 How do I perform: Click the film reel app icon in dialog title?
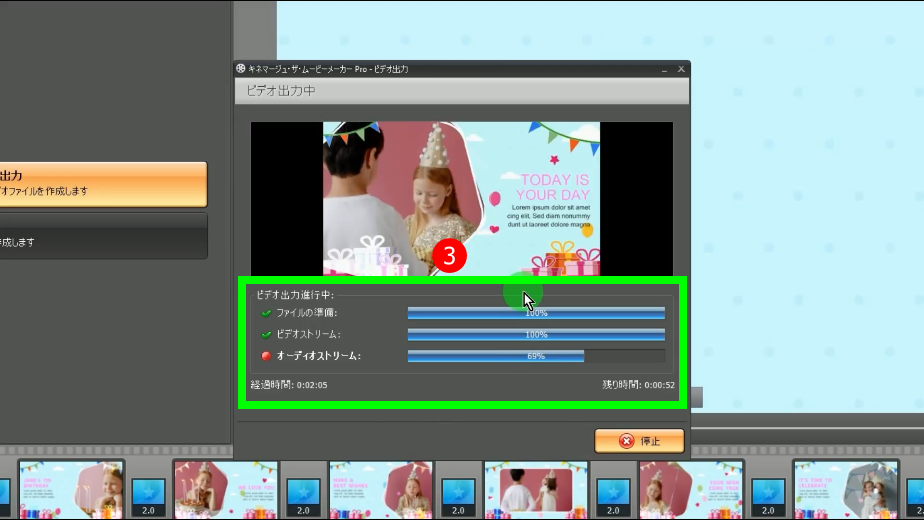241,69
